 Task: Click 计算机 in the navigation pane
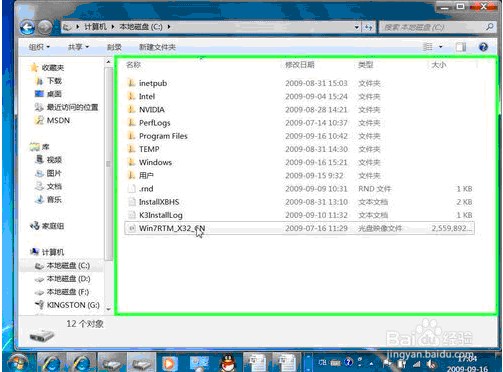click(53, 252)
